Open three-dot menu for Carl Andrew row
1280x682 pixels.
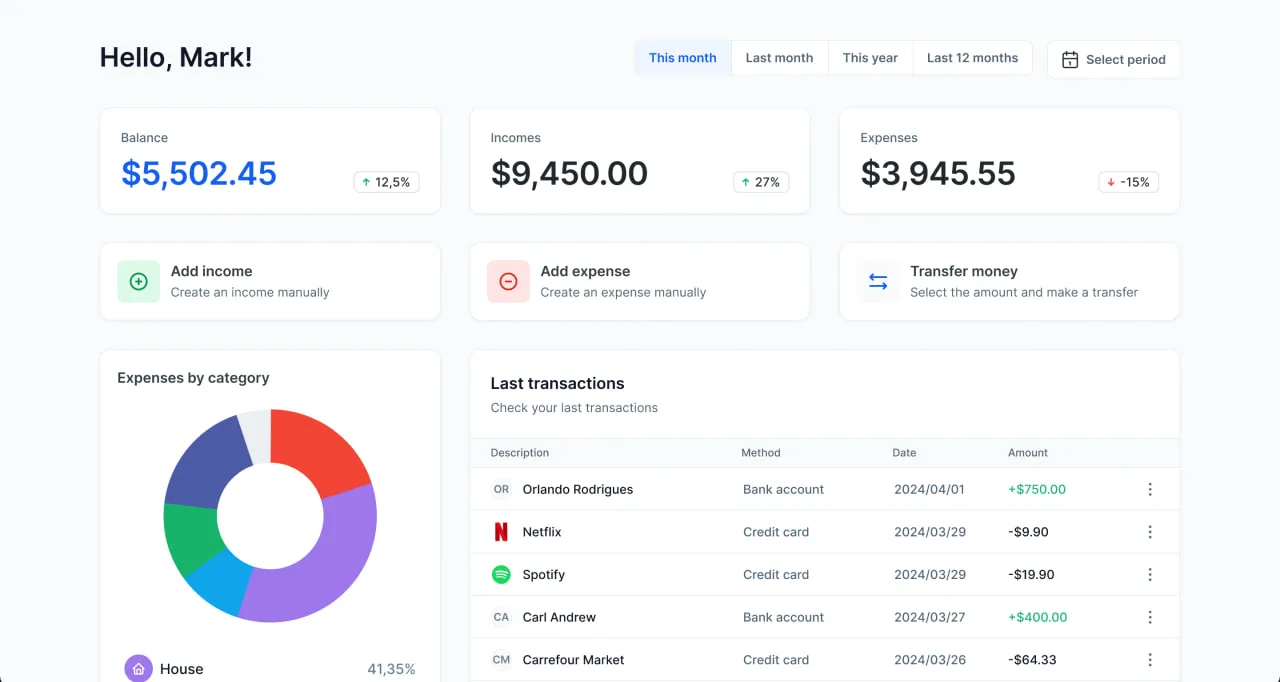coord(1150,617)
